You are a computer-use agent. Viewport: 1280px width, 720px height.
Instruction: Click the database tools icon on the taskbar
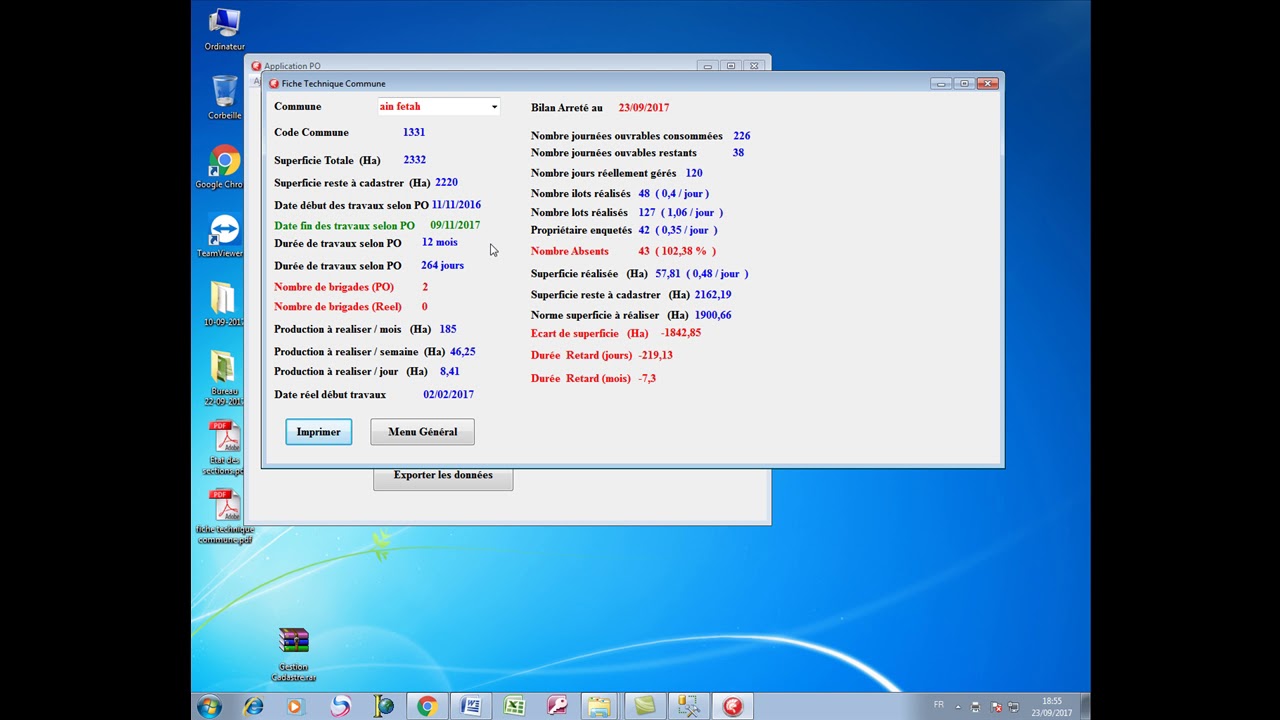tap(688, 707)
